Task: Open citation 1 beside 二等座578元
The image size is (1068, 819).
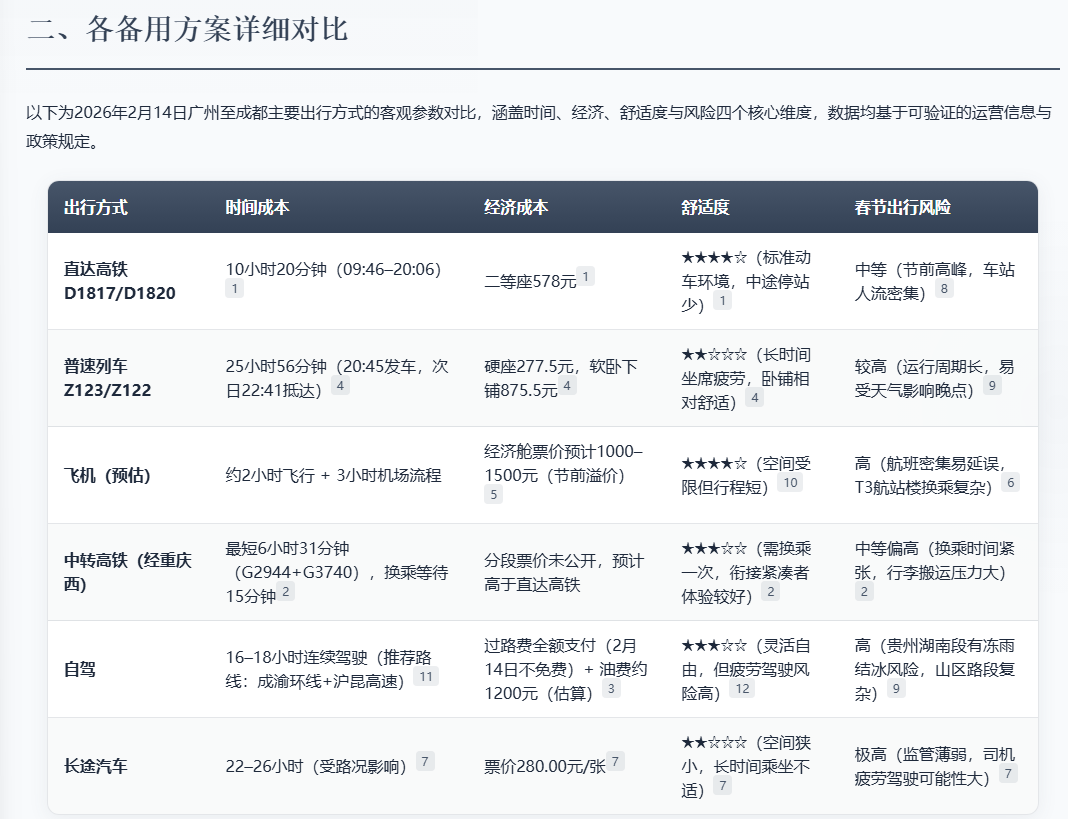Action: click(586, 277)
